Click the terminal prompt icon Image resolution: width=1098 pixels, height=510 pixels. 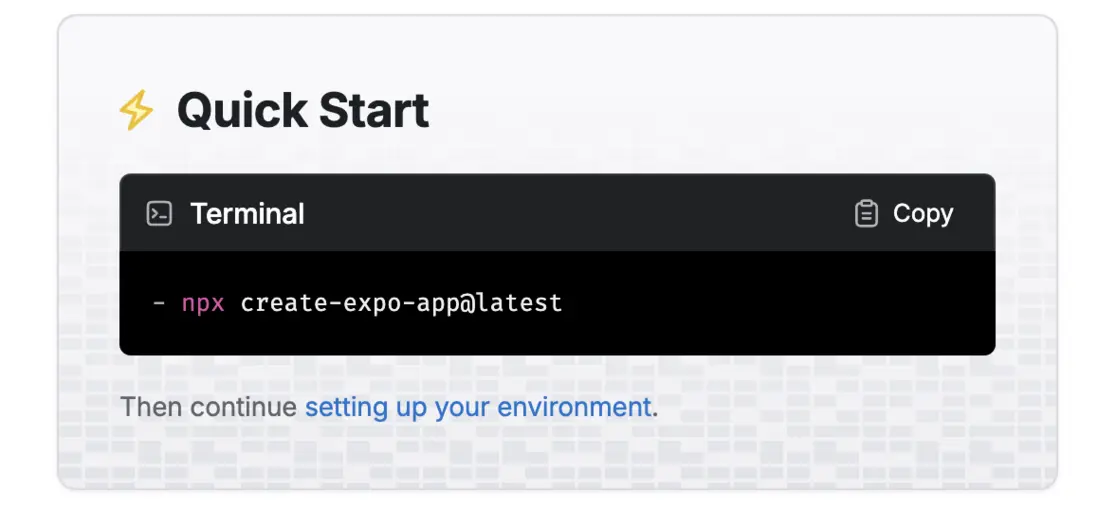coord(159,214)
